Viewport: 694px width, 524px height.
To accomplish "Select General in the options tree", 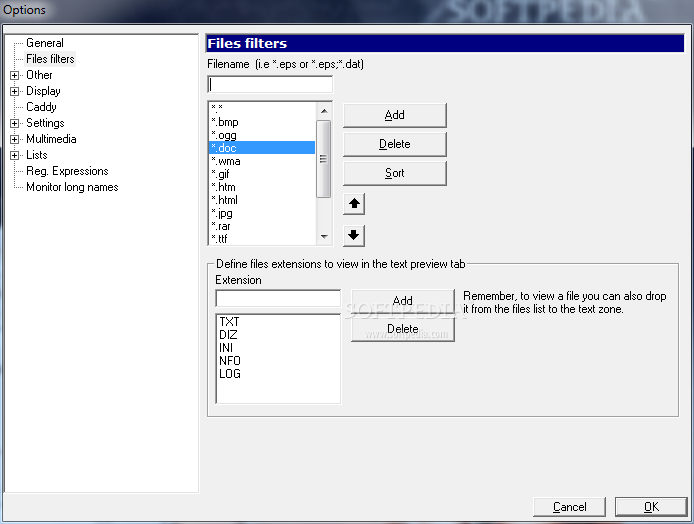I will pos(45,43).
